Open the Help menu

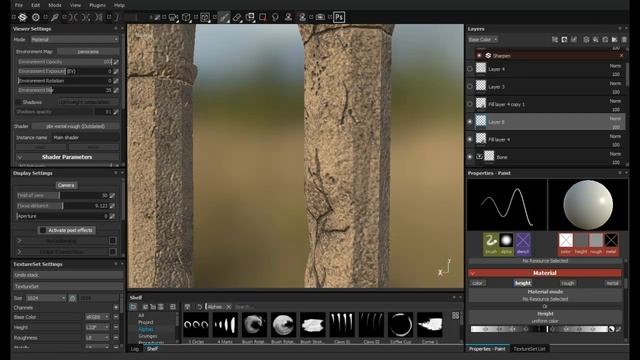coord(119,5)
